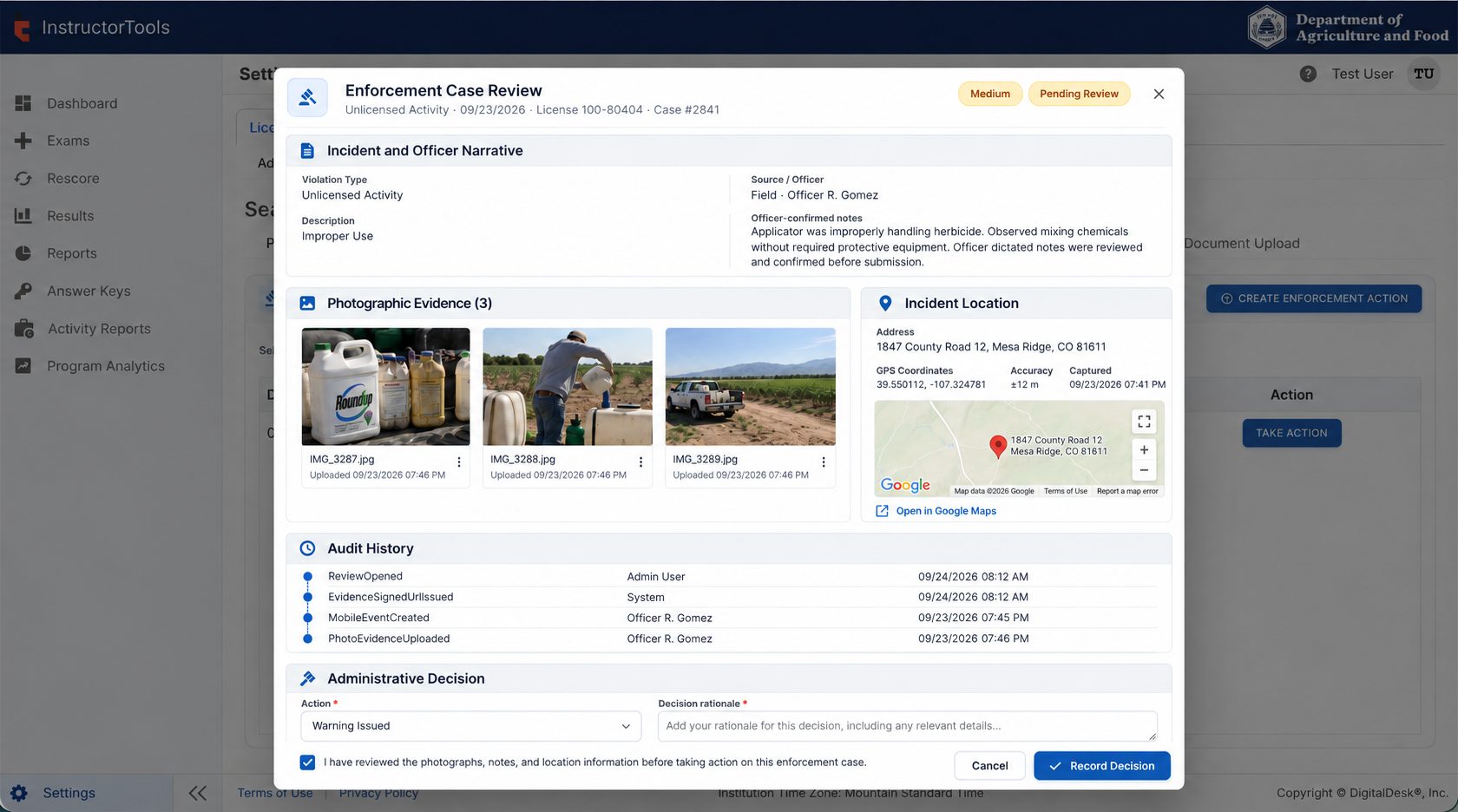The height and width of the screenshot is (812, 1458).
Task: Click the Dashboard grid icon
Action: [x=23, y=103]
